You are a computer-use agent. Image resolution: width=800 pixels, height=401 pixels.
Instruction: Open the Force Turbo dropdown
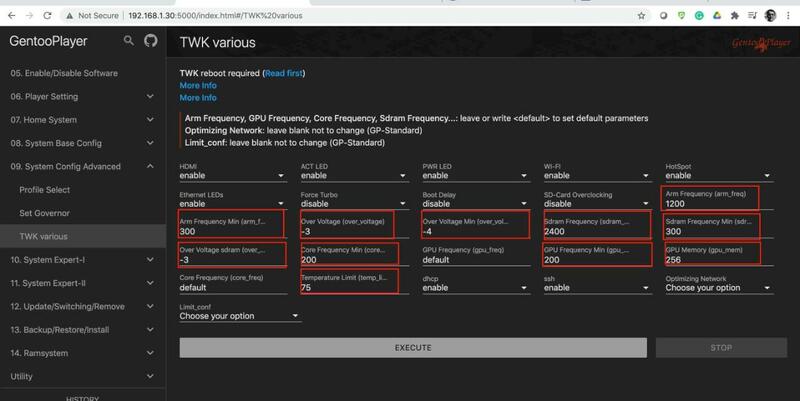tap(352, 203)
